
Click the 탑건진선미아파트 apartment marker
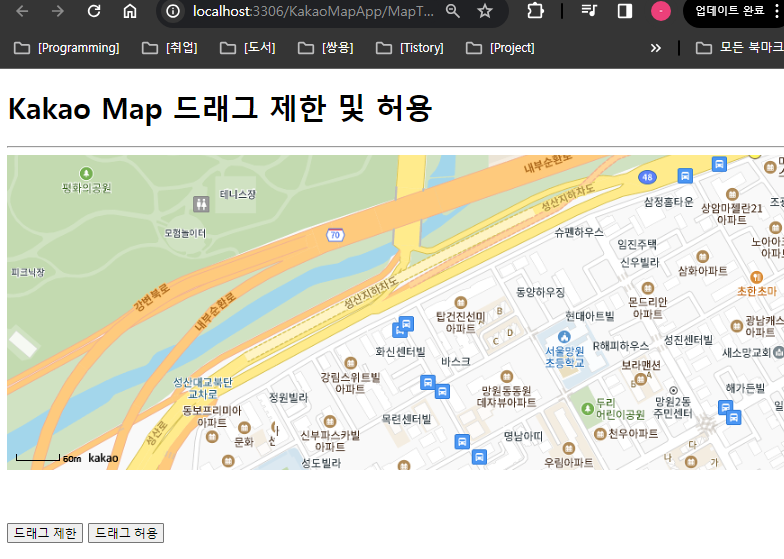pyautogui.click(x=460, y=302)
